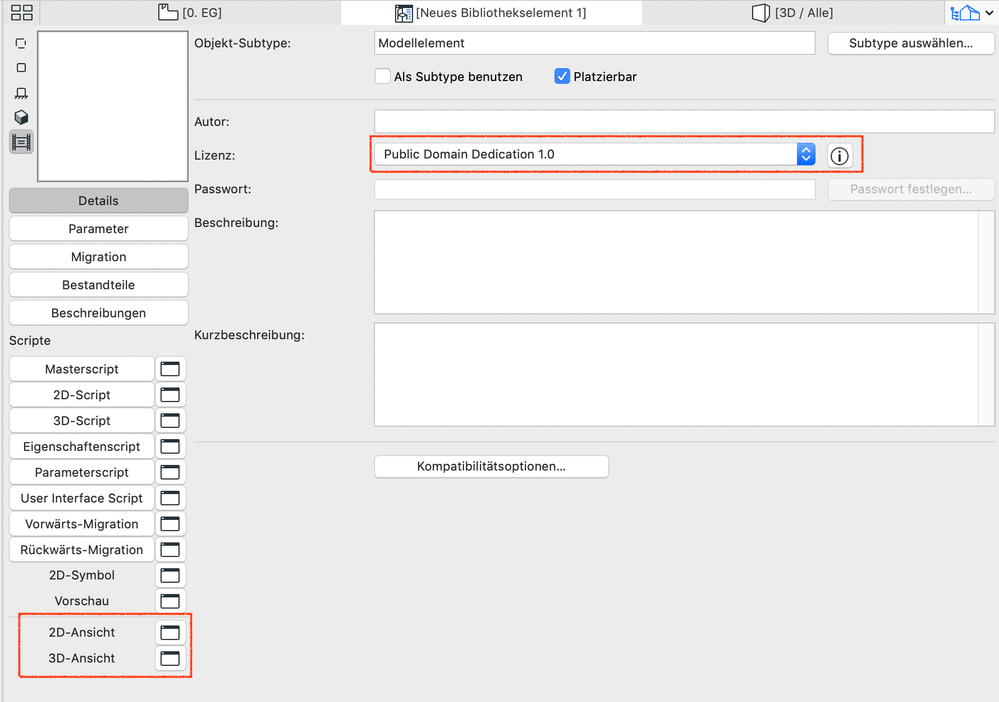Open Vorschau in separate window icon

point(170,601)
